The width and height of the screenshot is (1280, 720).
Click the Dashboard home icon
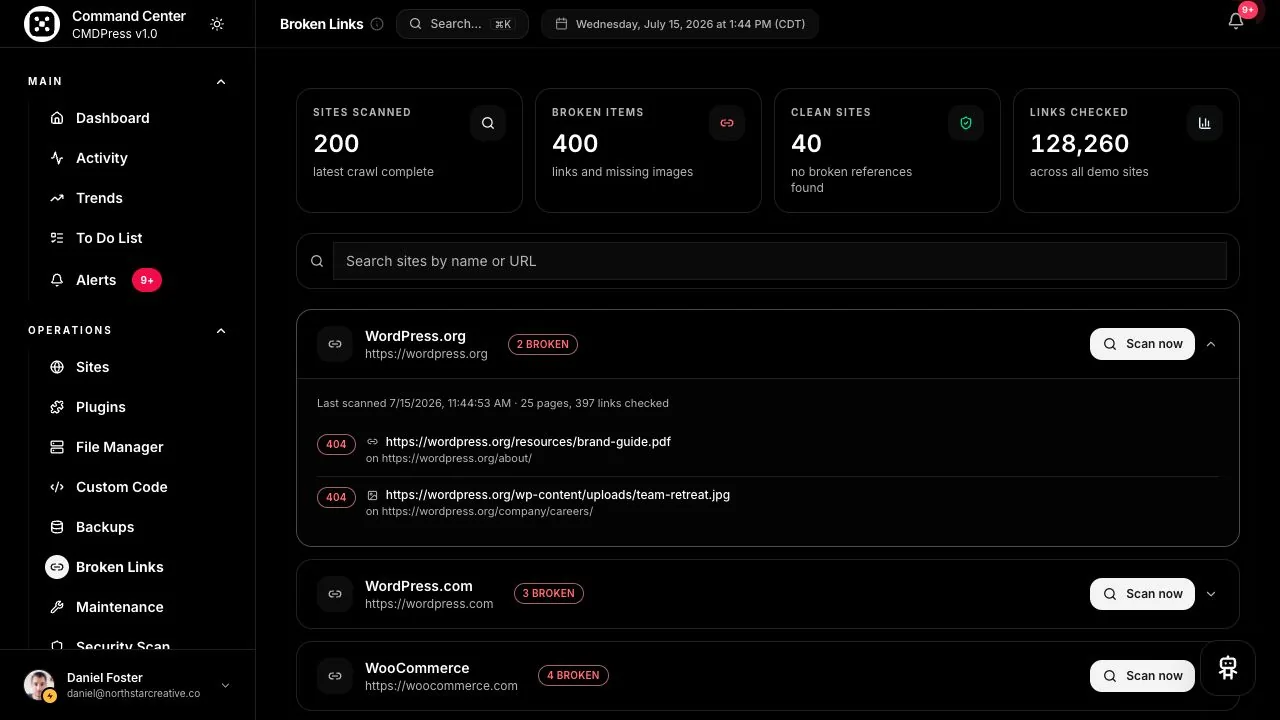tap(57, 118)
